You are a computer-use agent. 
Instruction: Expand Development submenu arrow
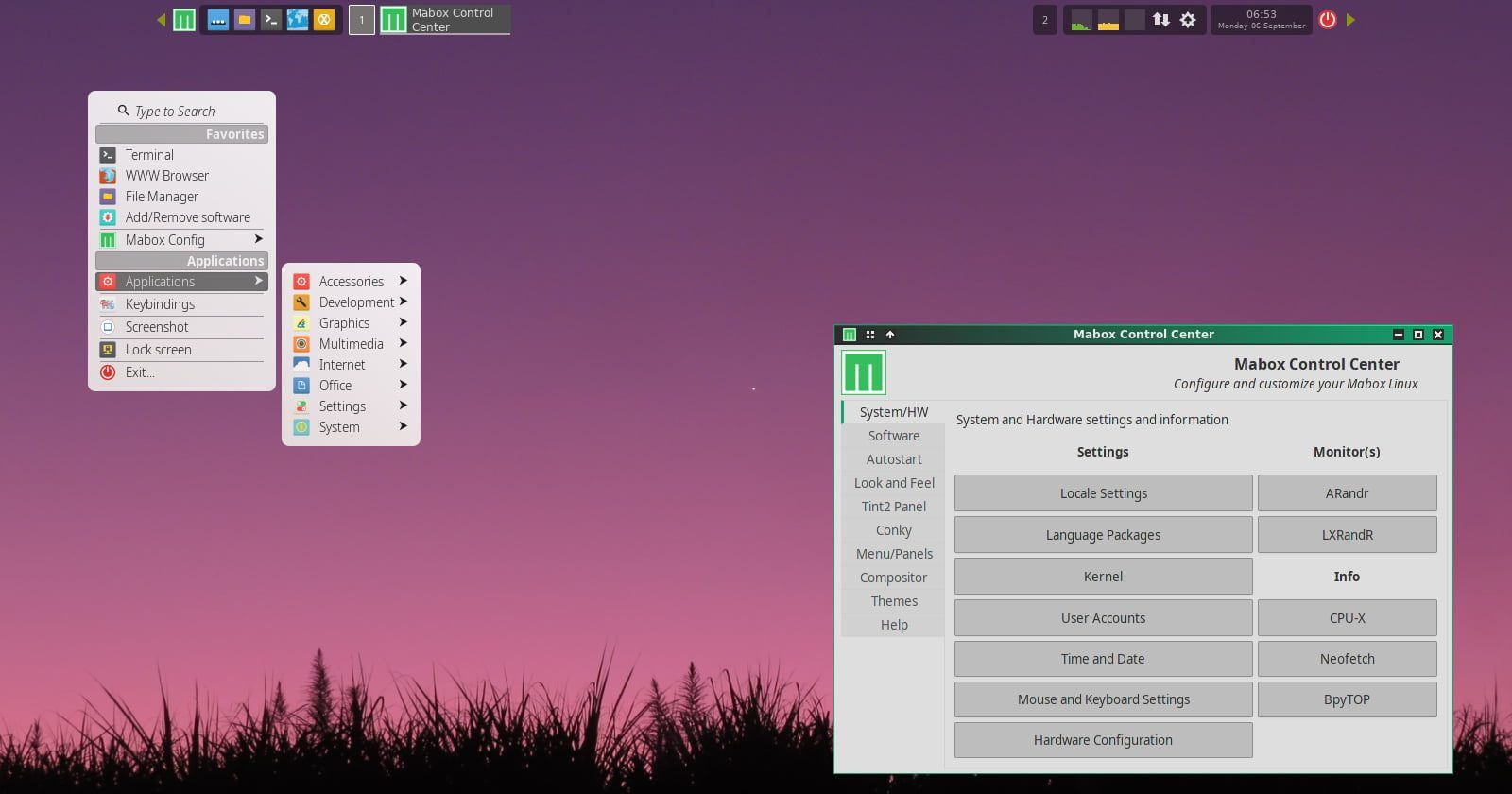click(404, 302)
